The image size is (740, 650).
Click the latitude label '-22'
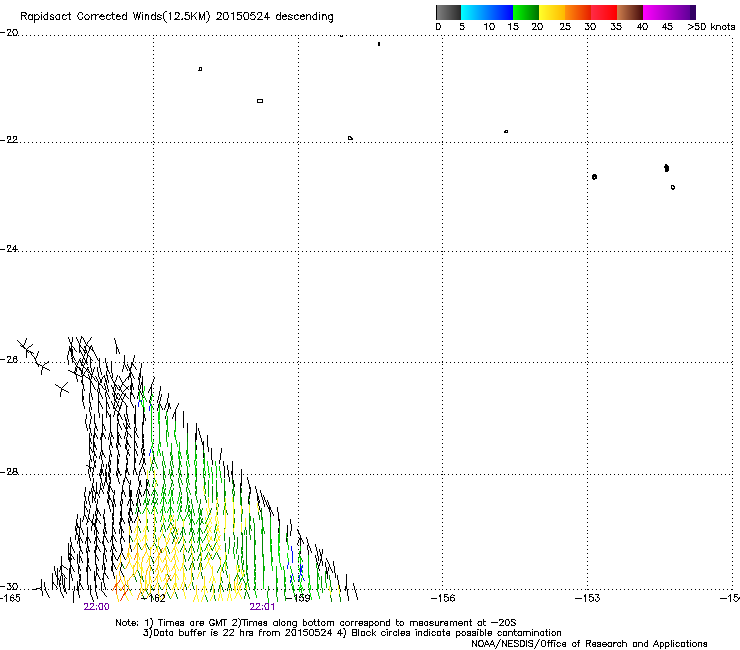point(9,140)
